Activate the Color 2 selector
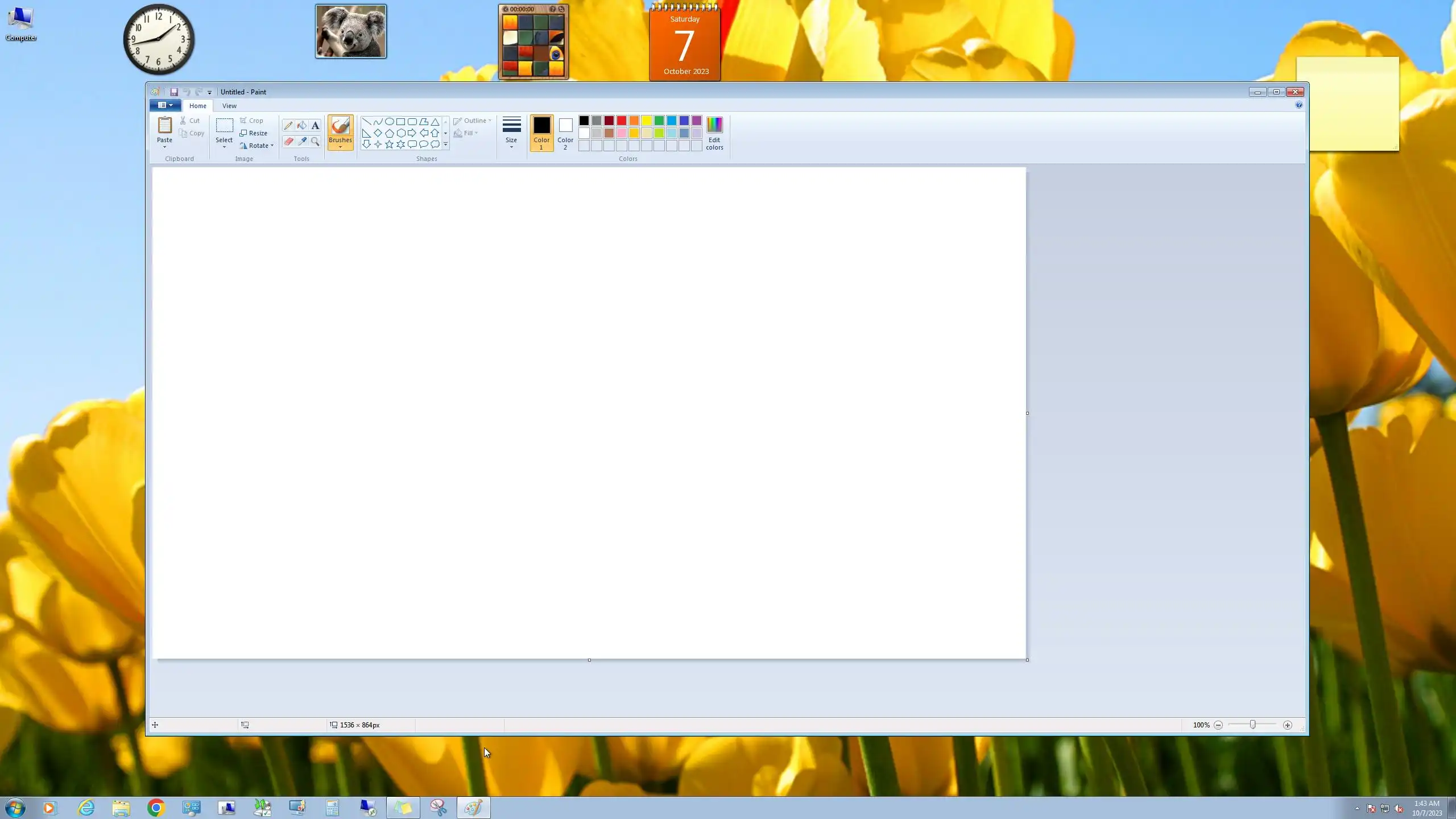The height and width of the screenshot is (819, 1456). (x=565, y=133)
